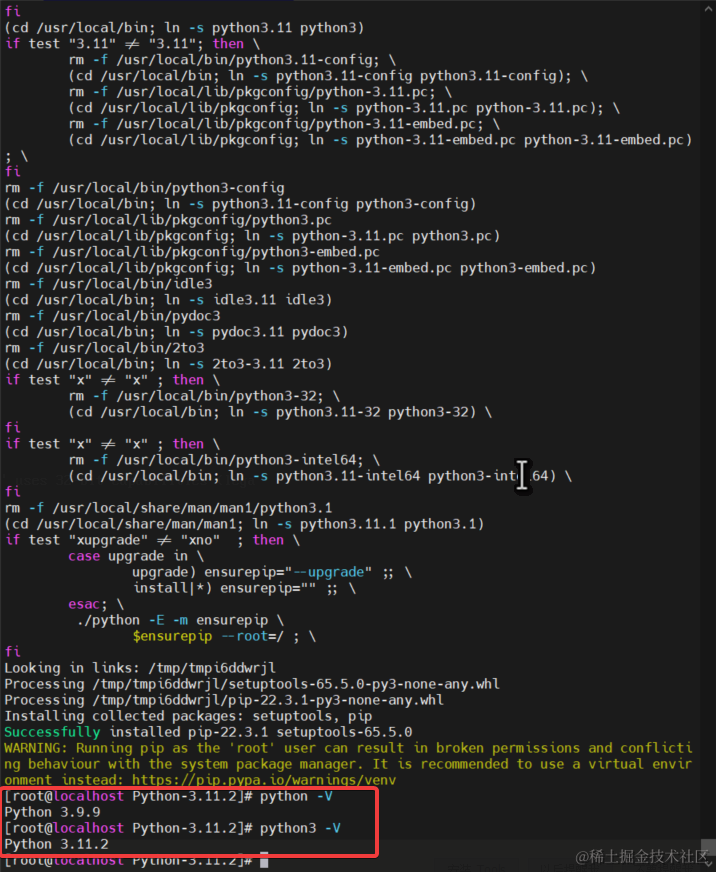Viewport: 716px width, 872px height.
Task: Click the 'esac;' keyword line
Action: 96,605
